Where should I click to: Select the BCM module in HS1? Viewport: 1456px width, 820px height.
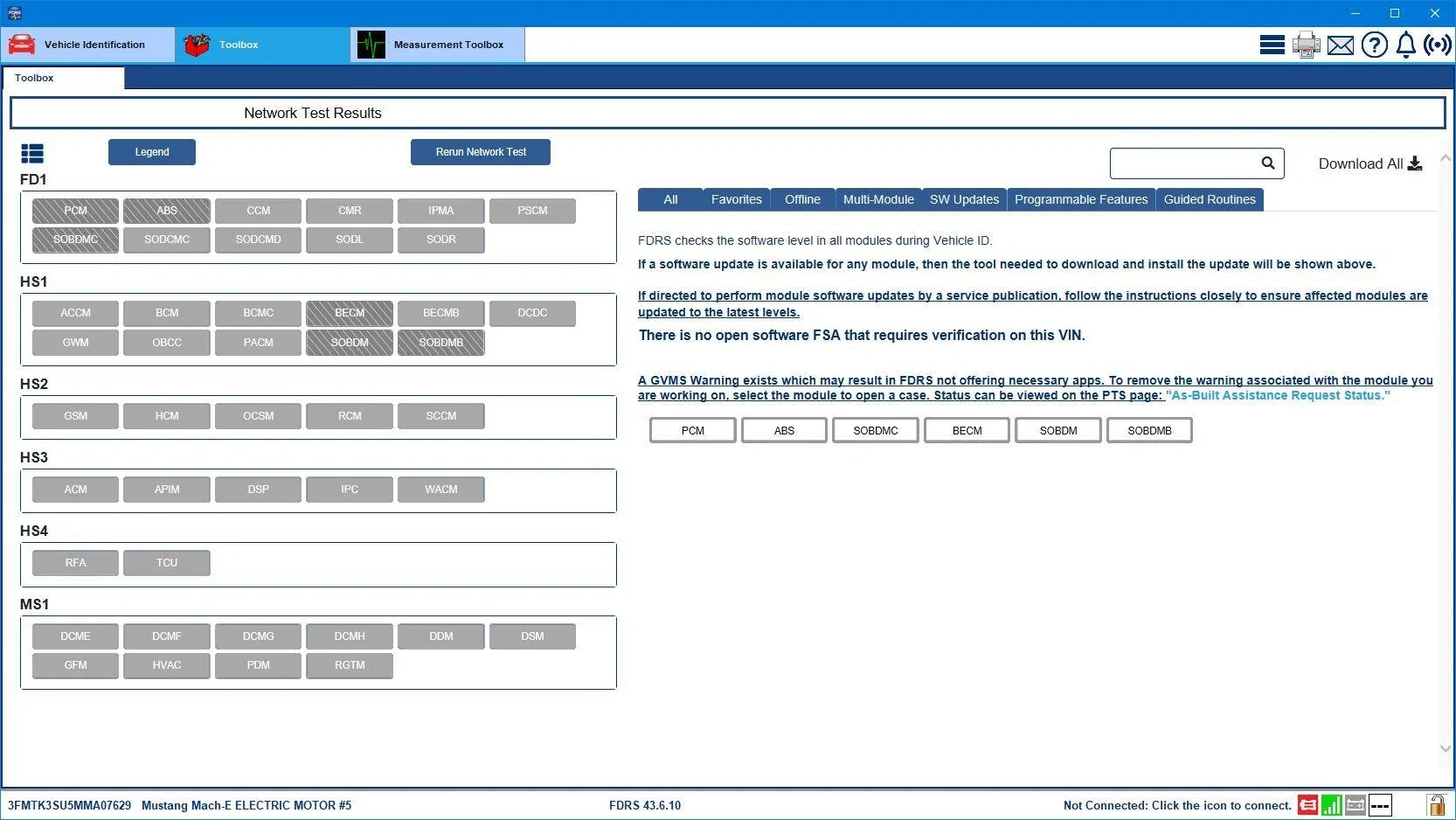point(167,313)
